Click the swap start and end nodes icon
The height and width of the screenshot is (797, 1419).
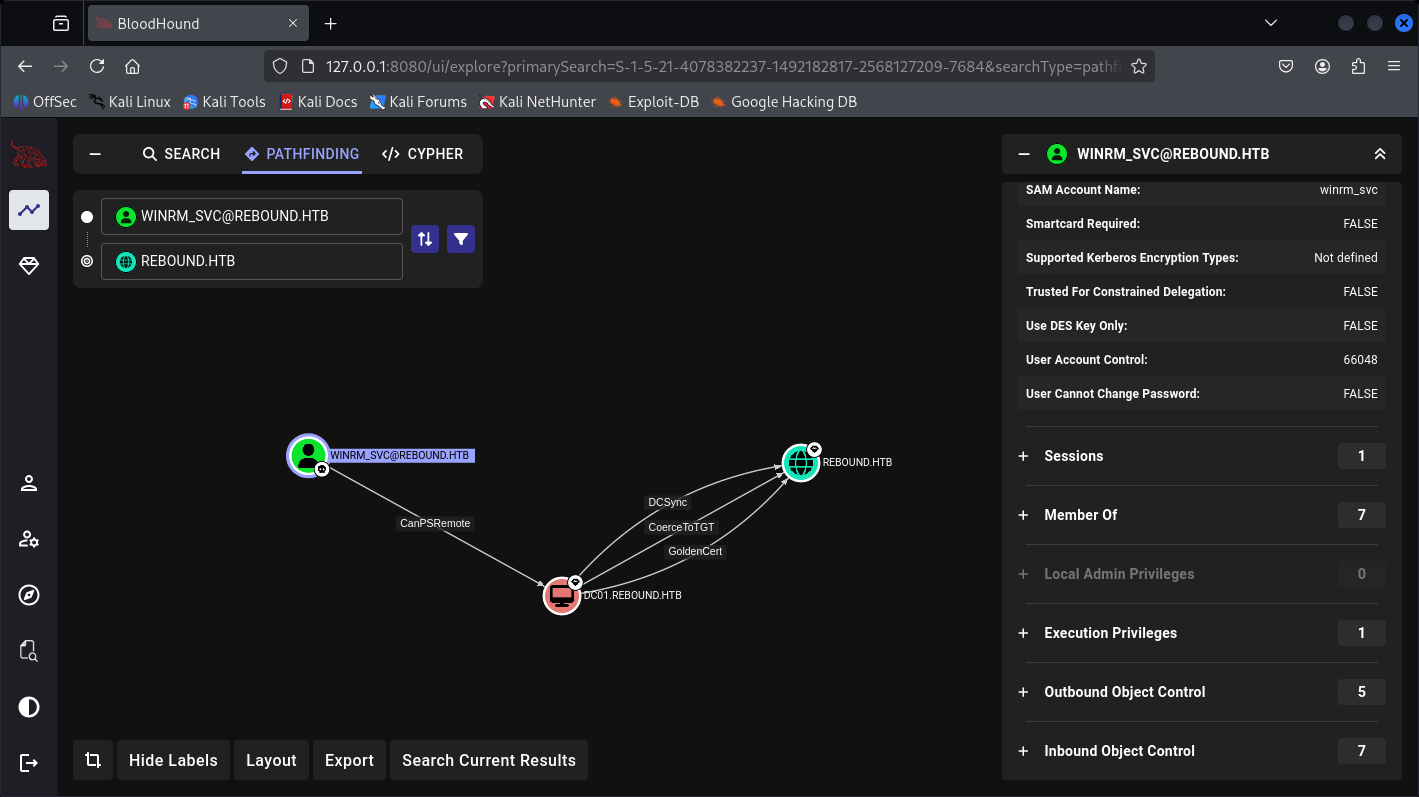pos(425,239)
